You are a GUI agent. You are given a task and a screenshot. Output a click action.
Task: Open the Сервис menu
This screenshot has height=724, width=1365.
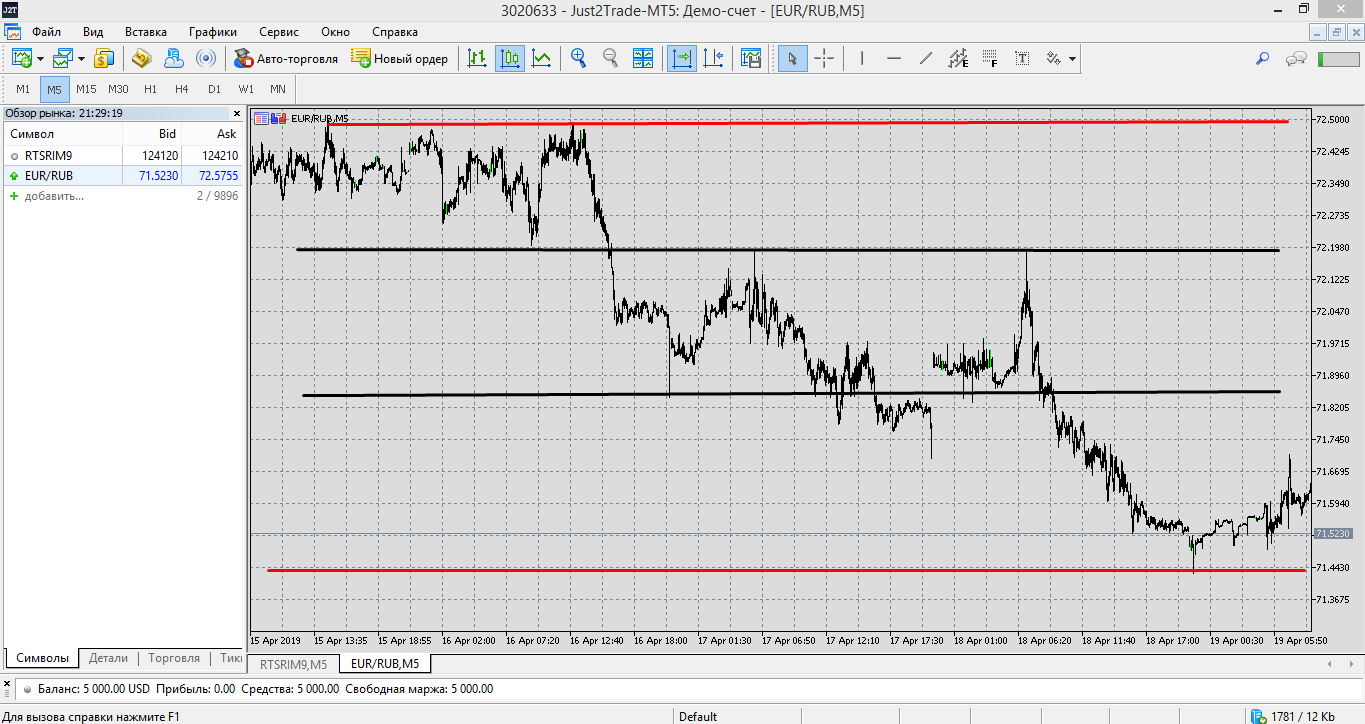pyautogui.click(x=278, y=31)
